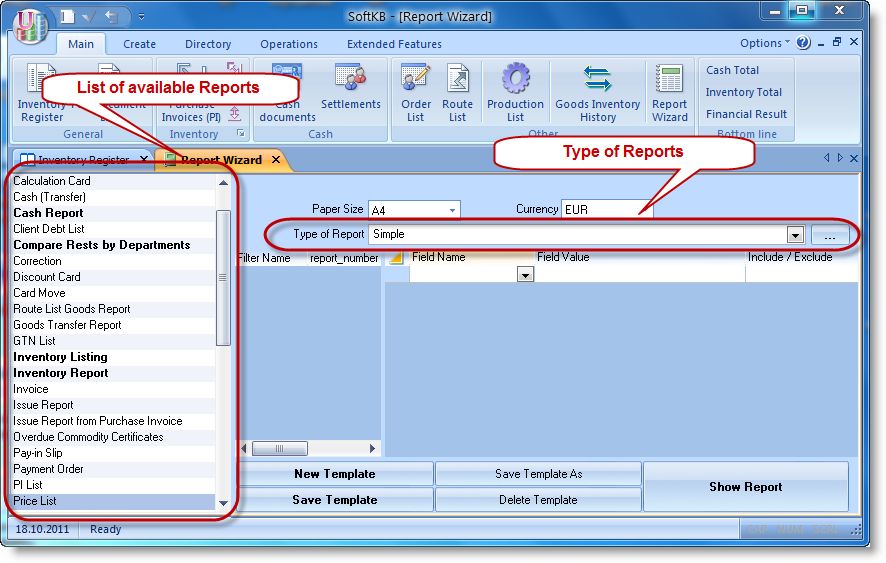This screenshot has width=886, height=563.
Task: Click Inventory Total in ribbon
Action: pyautogui.click(x=744, y=92)
